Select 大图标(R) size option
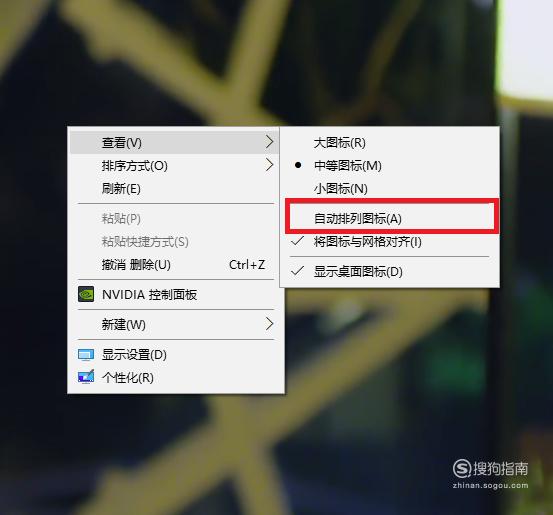 (x=389, y=143)
